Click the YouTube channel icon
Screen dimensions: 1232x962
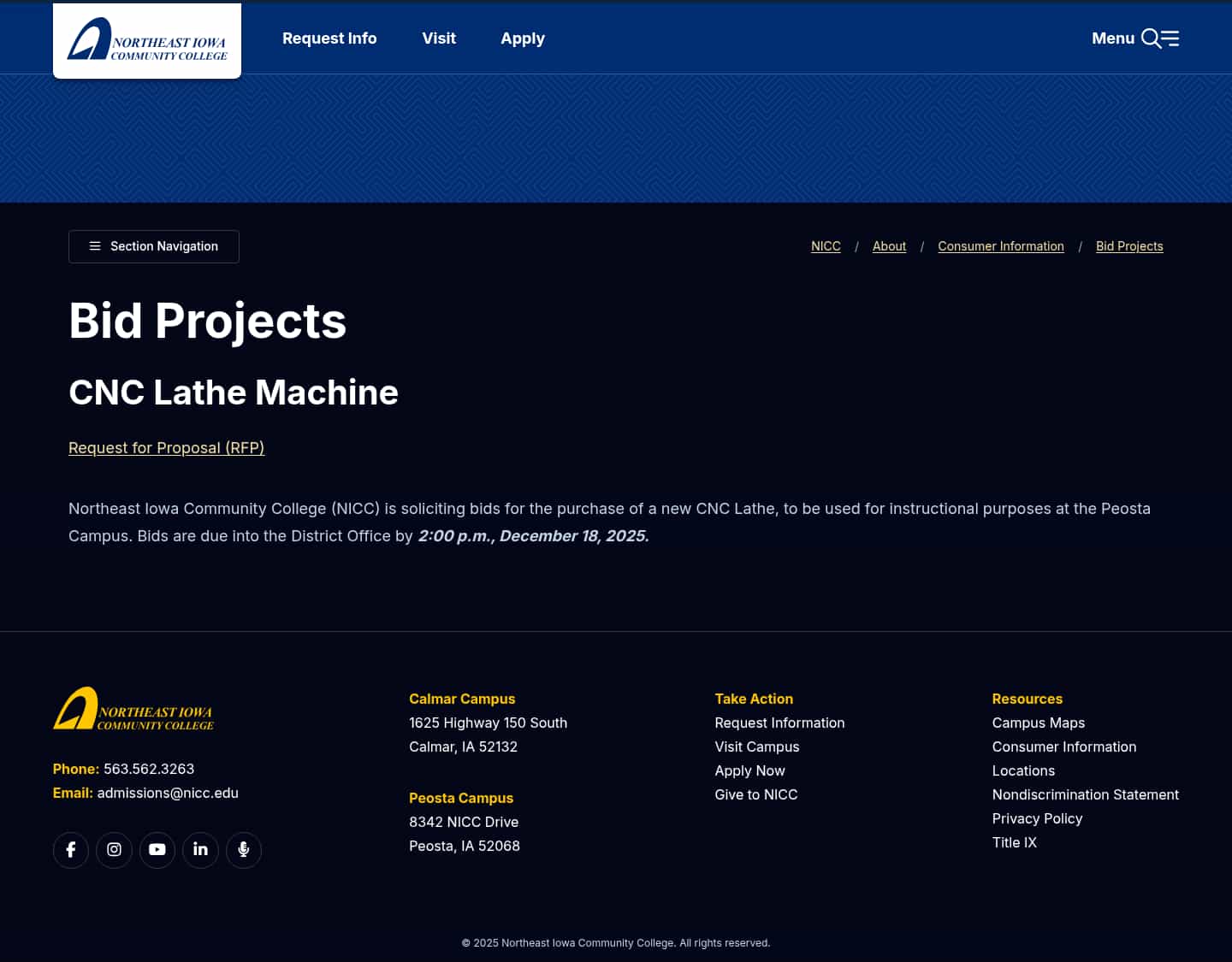tap(157, 849)
